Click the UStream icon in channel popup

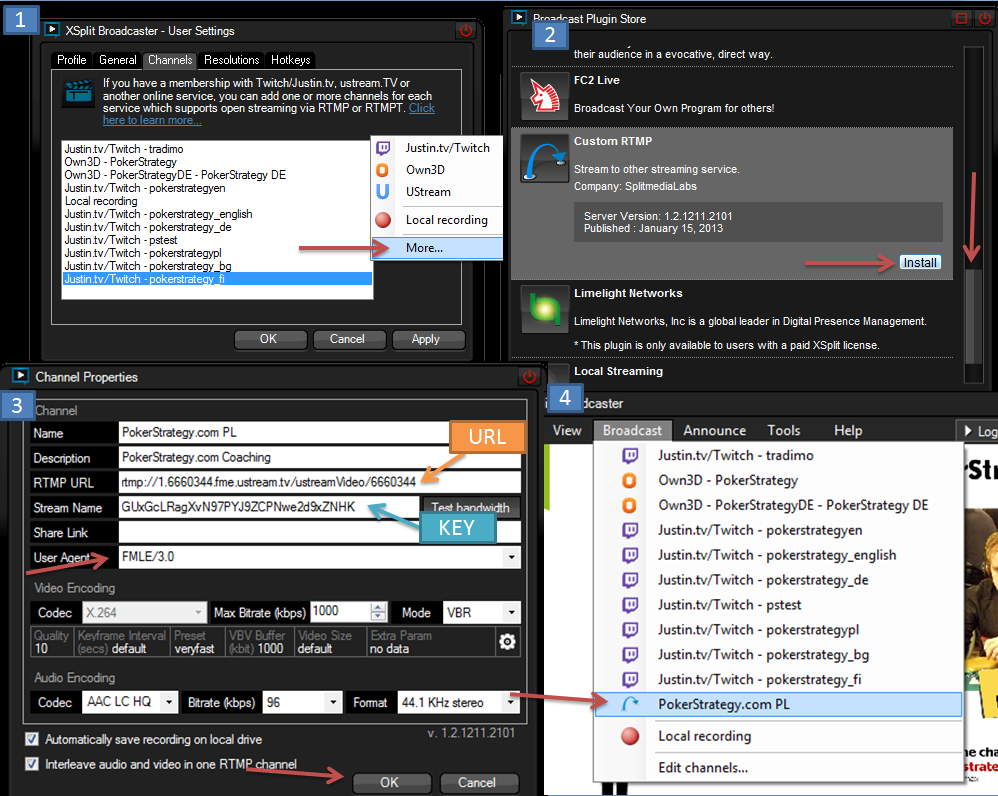[x=383, y=192]
